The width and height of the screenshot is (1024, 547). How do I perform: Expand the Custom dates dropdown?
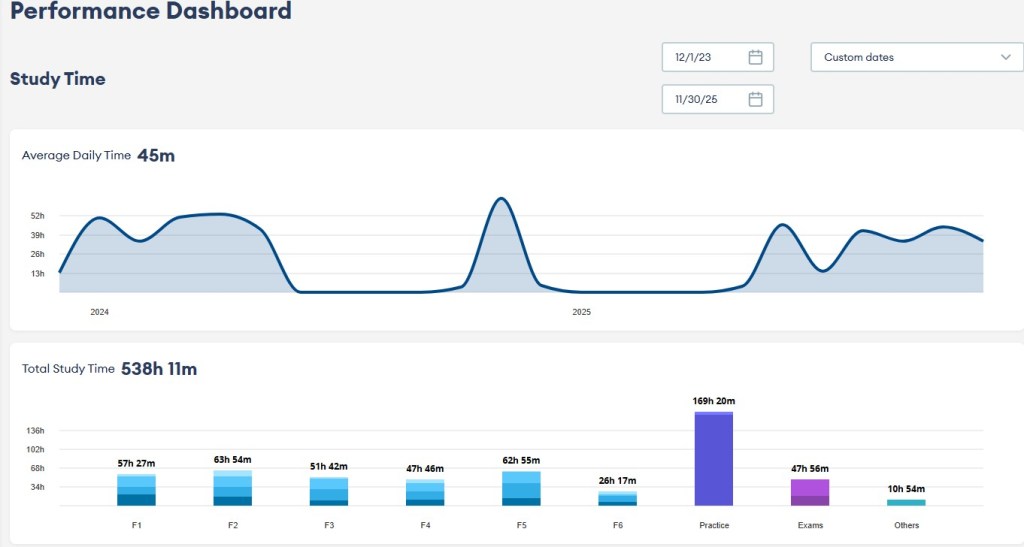(x=915, y=58)
